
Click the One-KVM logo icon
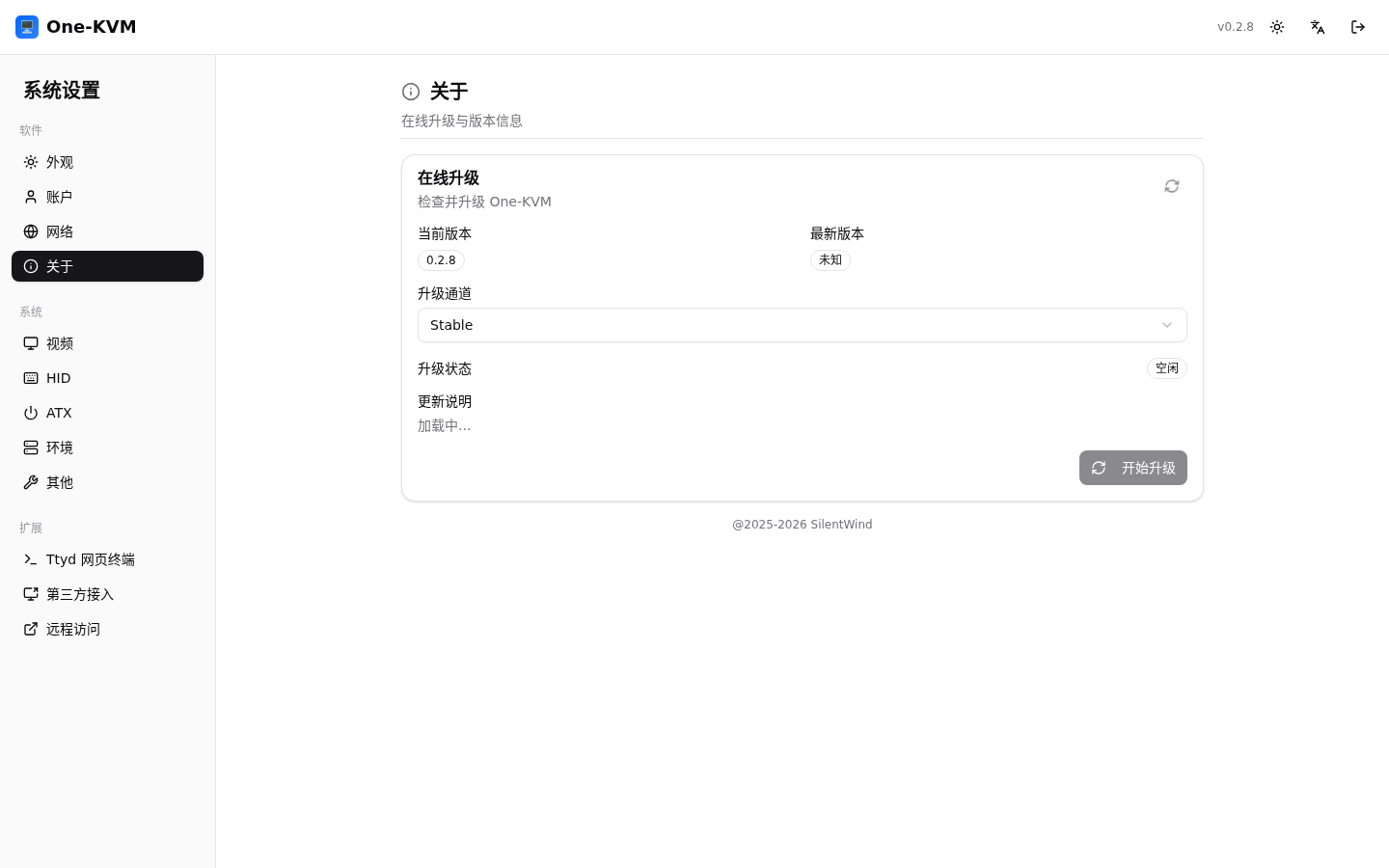pyautogui.click(x=27, y=27)
